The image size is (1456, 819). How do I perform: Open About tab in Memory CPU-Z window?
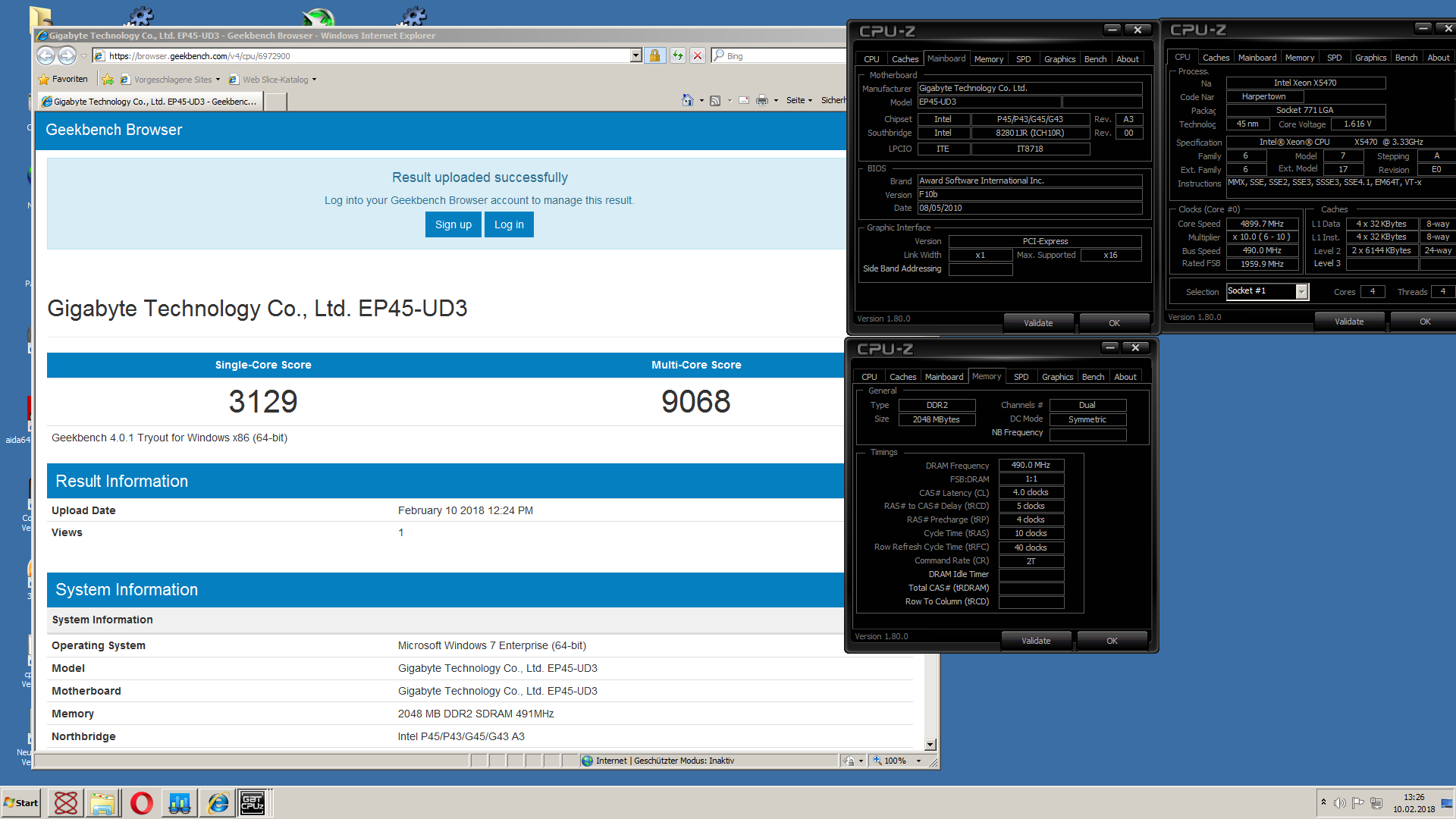(x=1125, y=376)
